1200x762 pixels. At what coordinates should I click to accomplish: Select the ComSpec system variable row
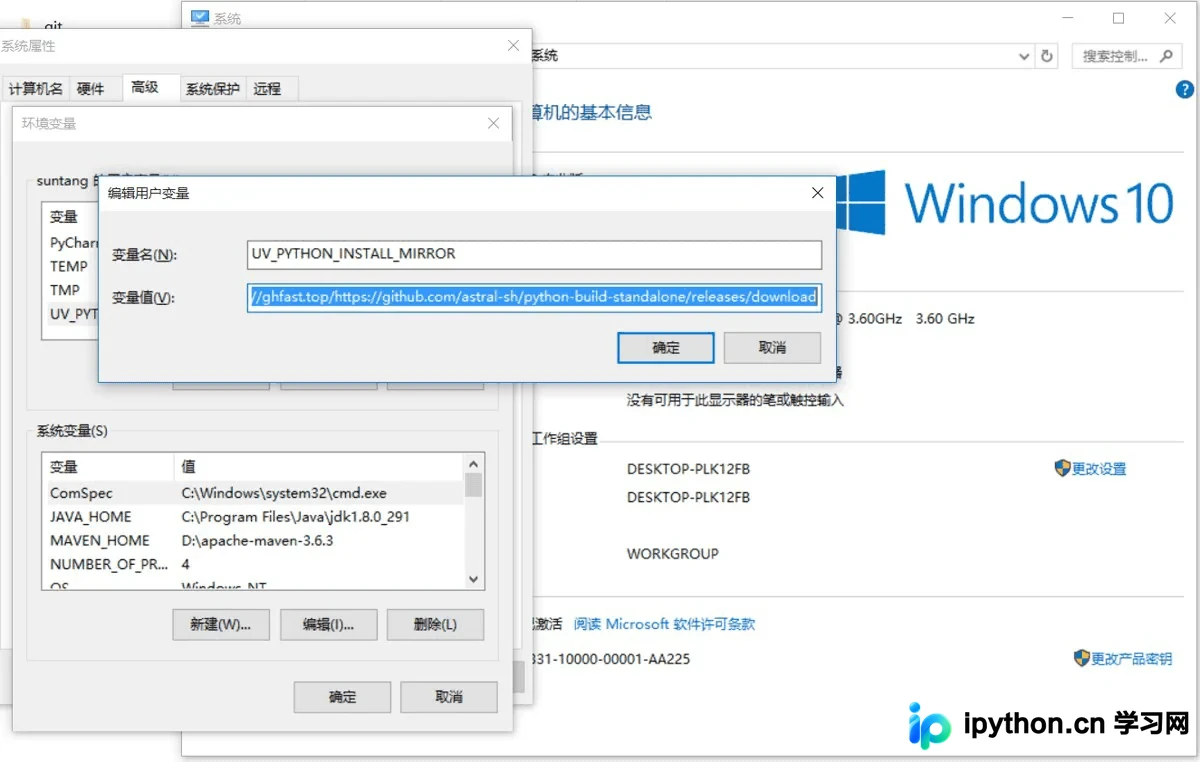point(254,493)
